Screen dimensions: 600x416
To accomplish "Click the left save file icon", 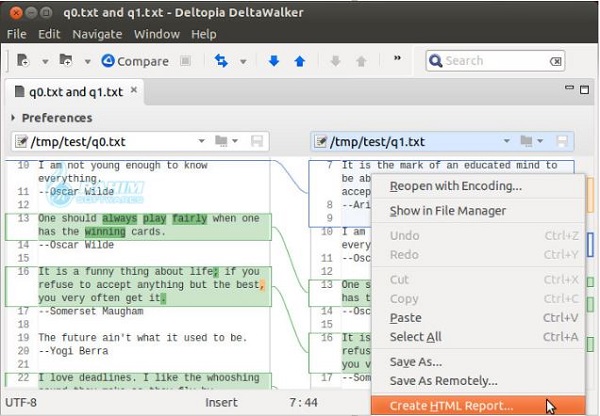I will click(x=257, y=141).
